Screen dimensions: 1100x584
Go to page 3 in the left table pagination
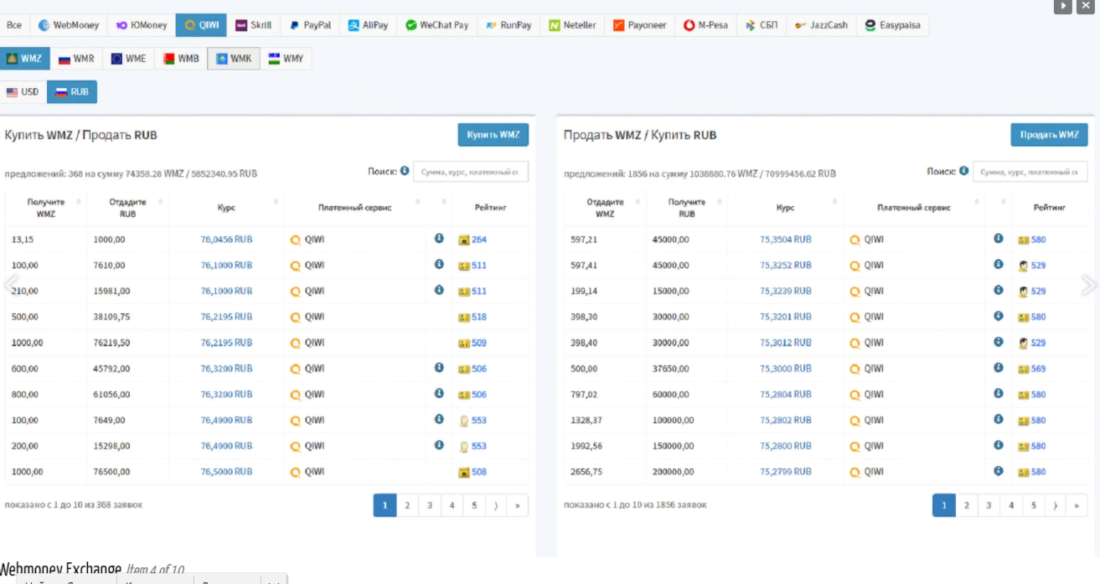[x=430, y=506]
